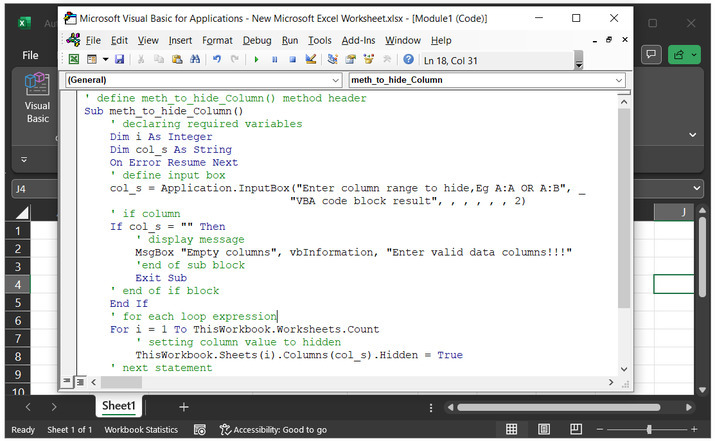This screenshot has width=715, height=441.
Task: Click VBA title bar application icon
Action: pyautogui.click(x=70, y=18)
